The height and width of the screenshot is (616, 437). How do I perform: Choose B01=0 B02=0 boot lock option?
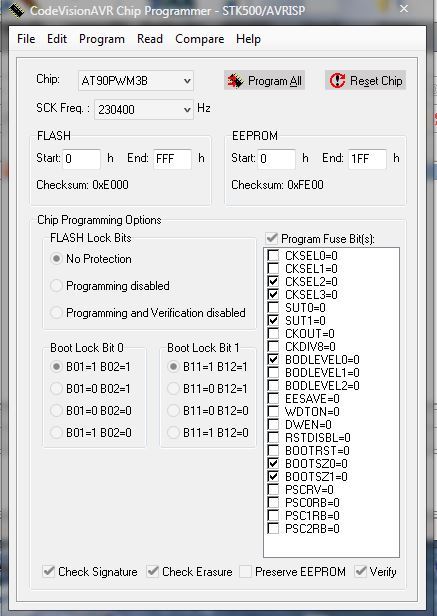[x=56, y=411]
